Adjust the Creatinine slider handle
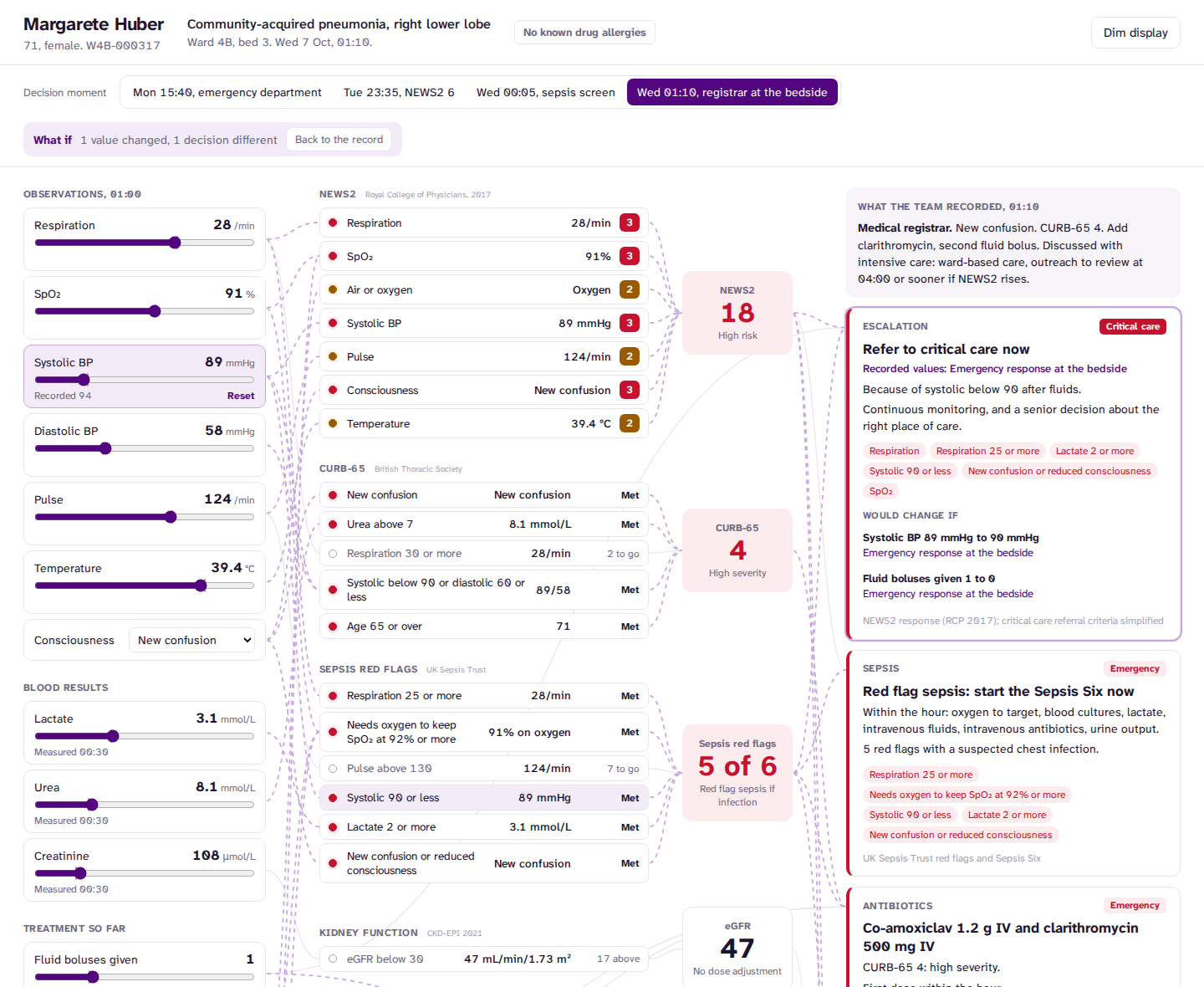This screenshot has height=987, width=1204. click(80, 873)
